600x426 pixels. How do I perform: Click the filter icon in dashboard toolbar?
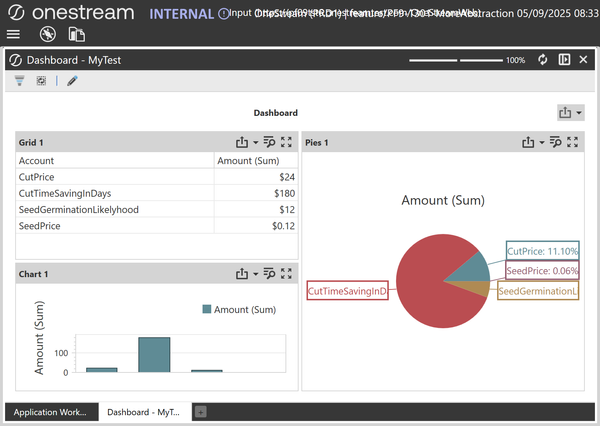pos(19,81)
